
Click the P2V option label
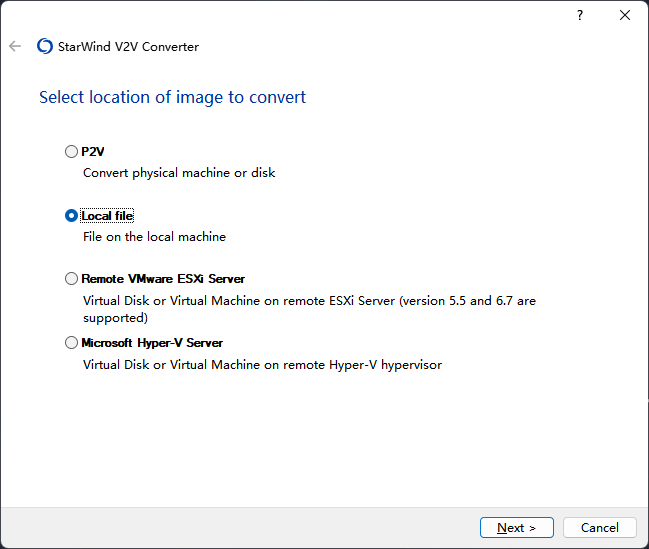93,152
